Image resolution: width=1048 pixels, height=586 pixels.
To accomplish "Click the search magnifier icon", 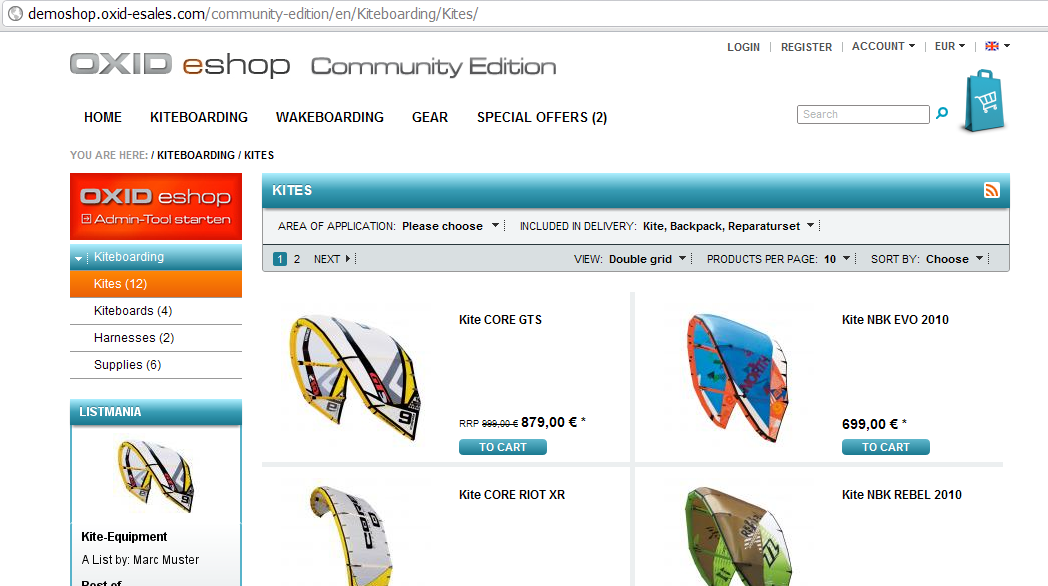I will tap(942, 114).
